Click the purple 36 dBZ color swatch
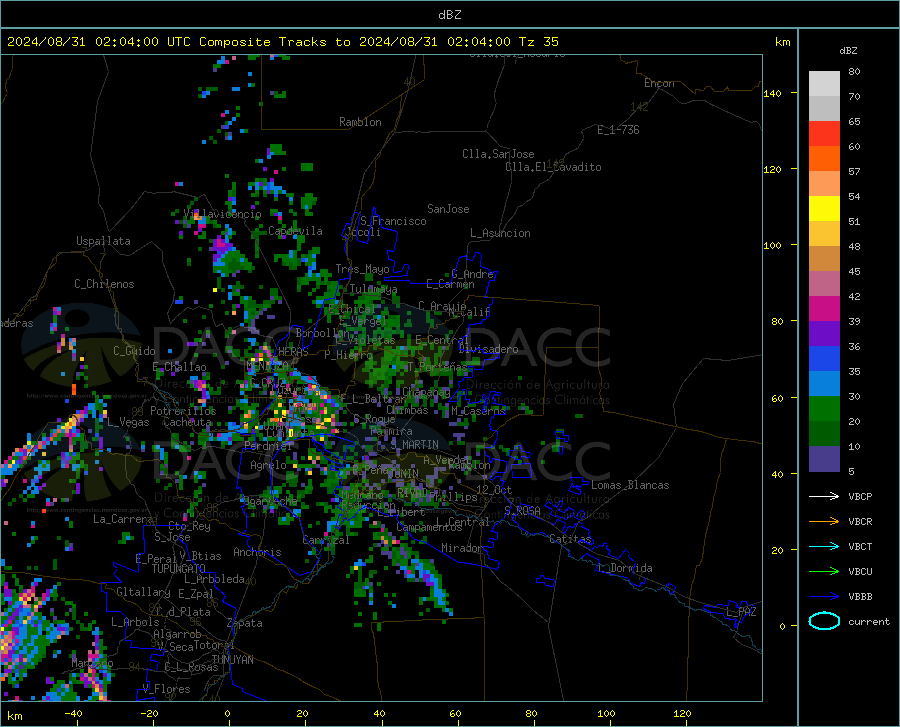 click(824, 334)
